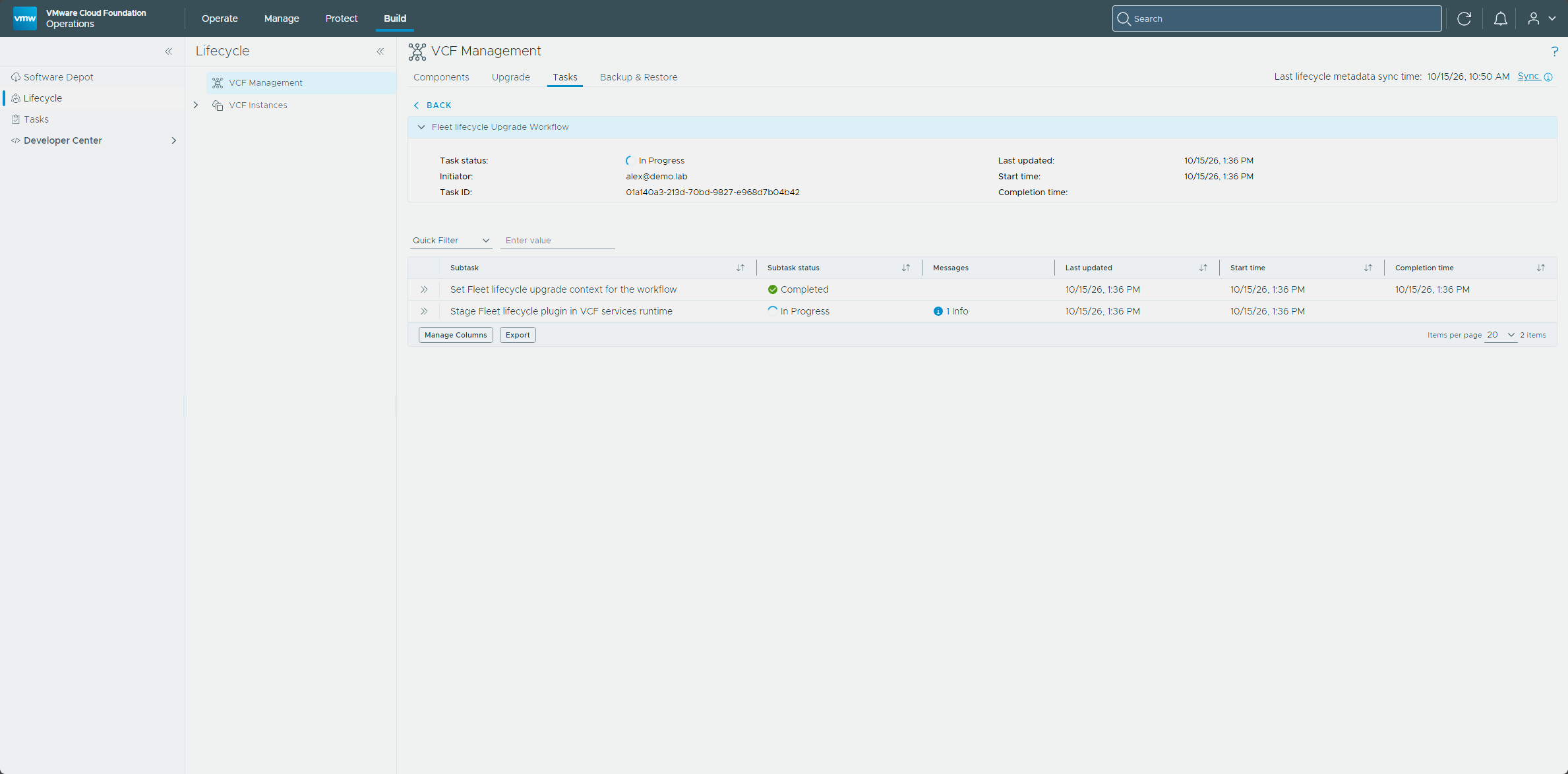Screen dimensions: 1568x774
Task: Click the Sync info icon
Action: coord(1548,77)
